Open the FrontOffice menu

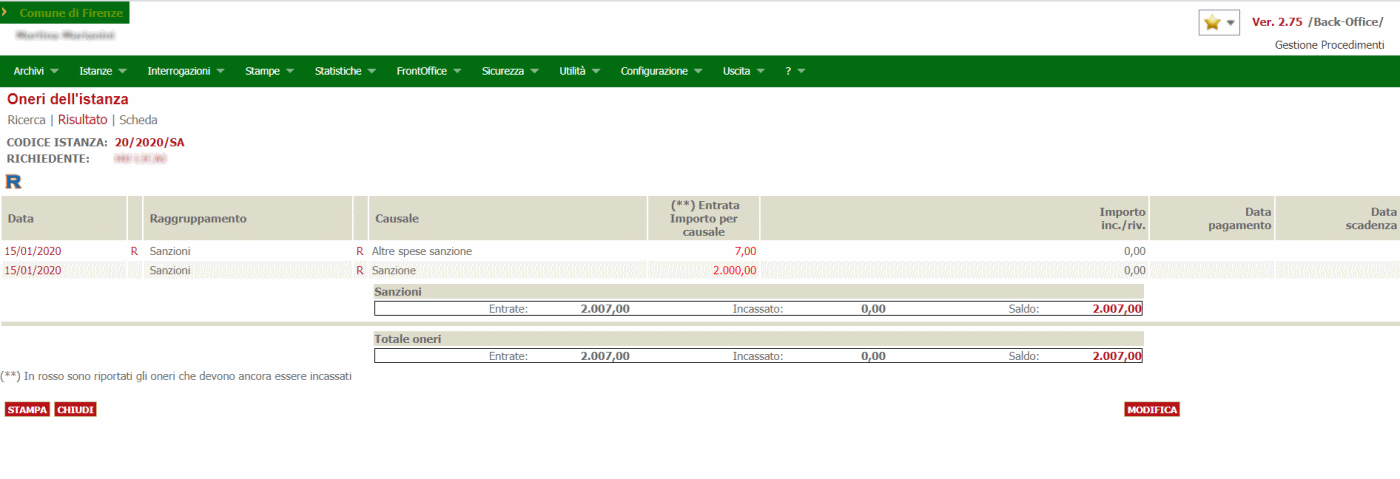(x=428, y=71)
